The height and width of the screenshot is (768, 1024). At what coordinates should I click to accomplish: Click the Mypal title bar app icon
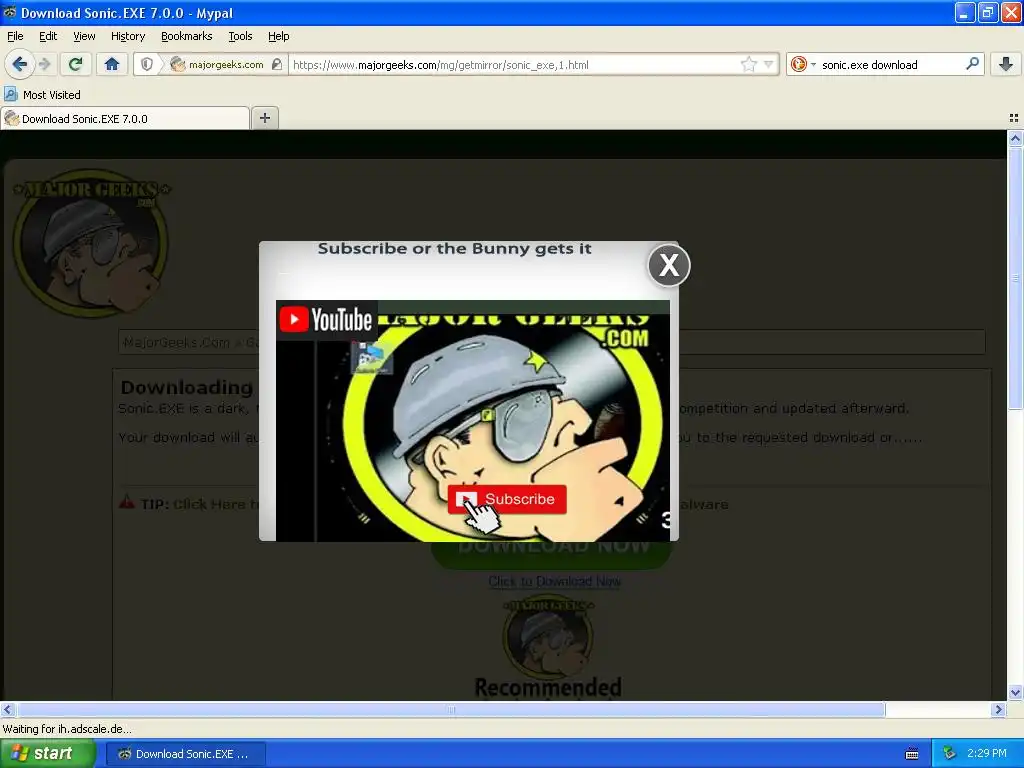click(9, 12)
